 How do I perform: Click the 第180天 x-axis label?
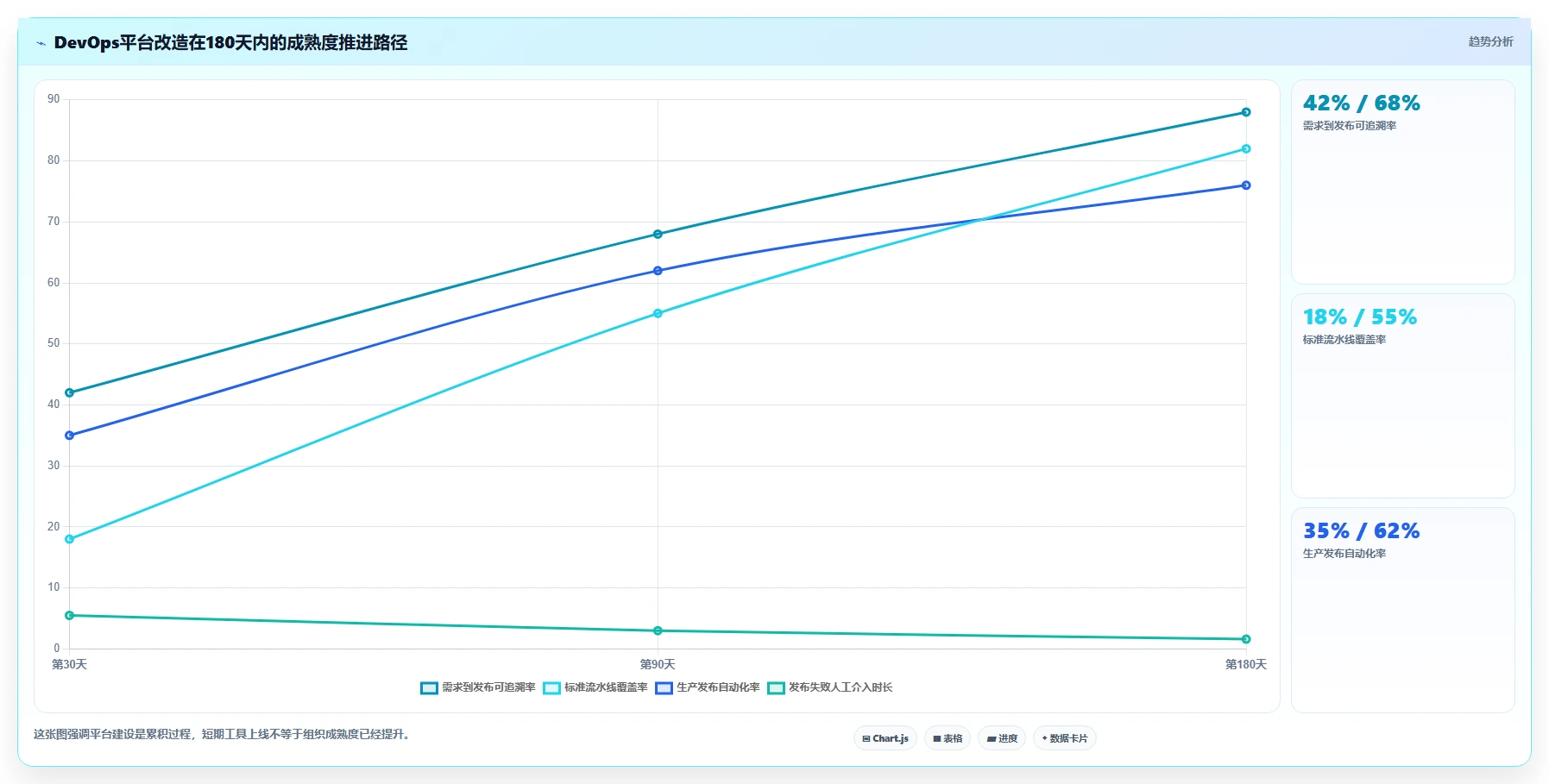(x=1246, y=664)
